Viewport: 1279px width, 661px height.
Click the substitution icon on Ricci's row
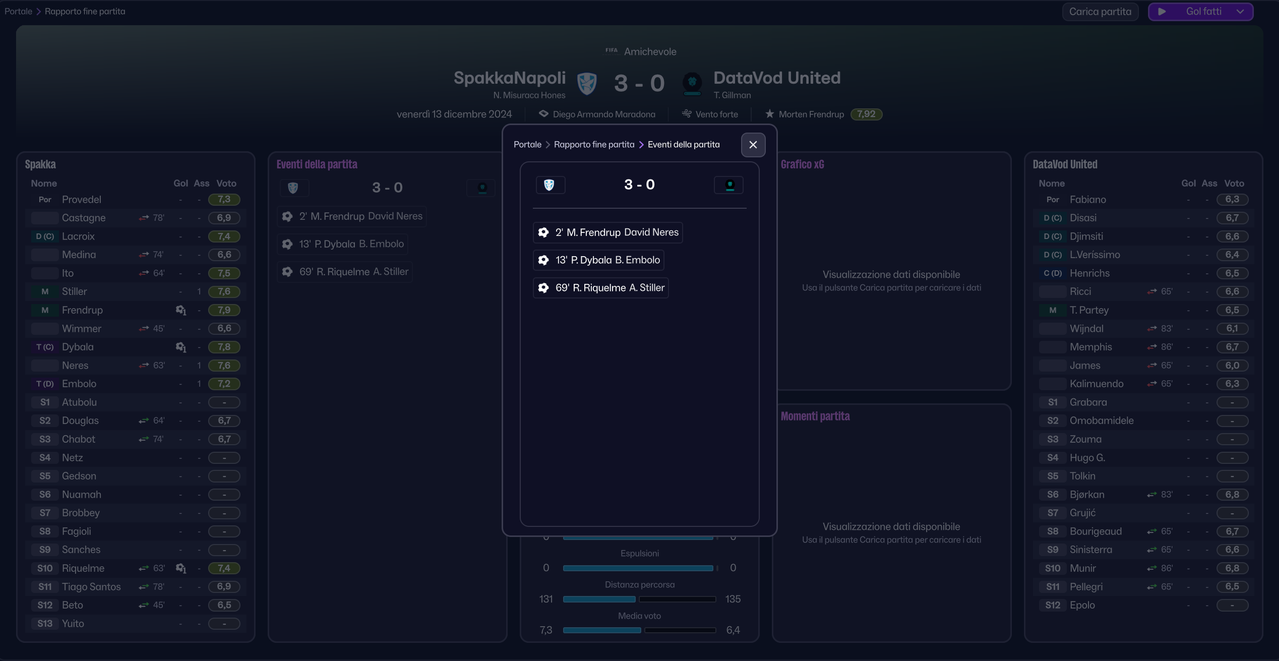pos(1152,292)
